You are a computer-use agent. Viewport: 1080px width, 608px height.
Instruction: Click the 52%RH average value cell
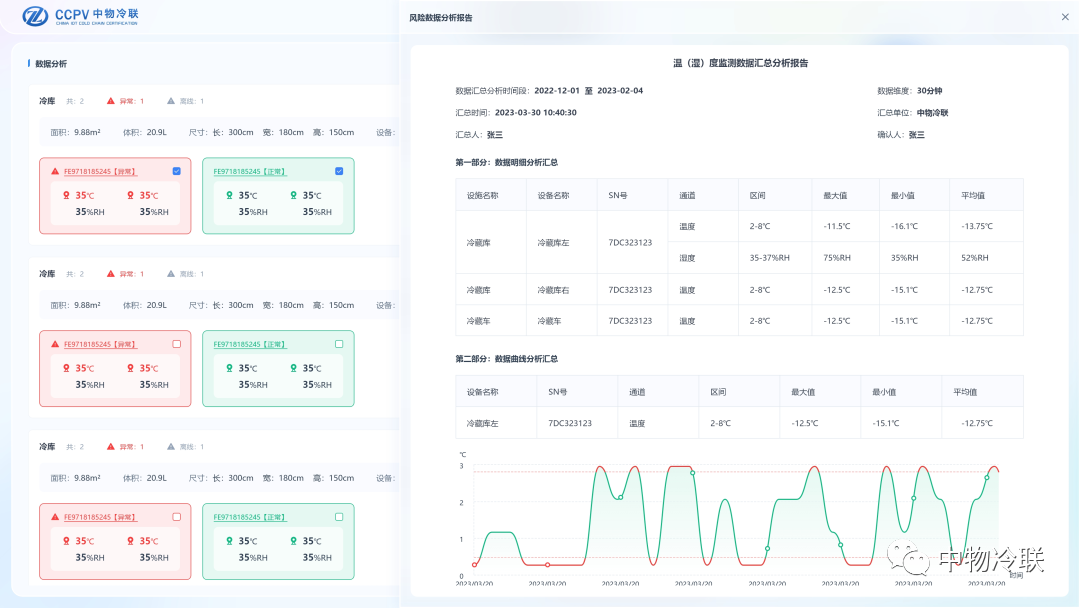coord(986,258)
